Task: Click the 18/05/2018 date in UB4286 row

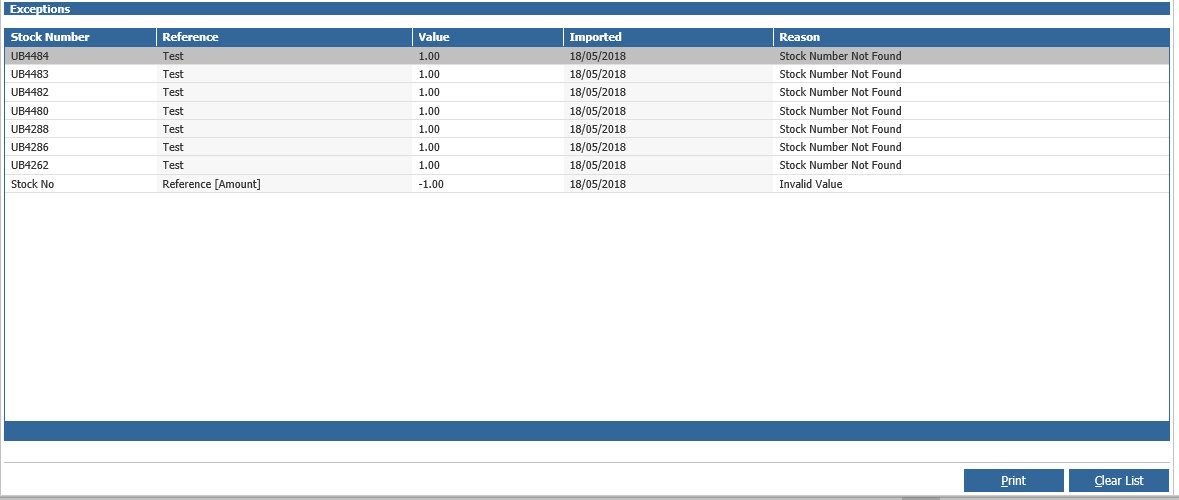Action: [x=598, y=147]
